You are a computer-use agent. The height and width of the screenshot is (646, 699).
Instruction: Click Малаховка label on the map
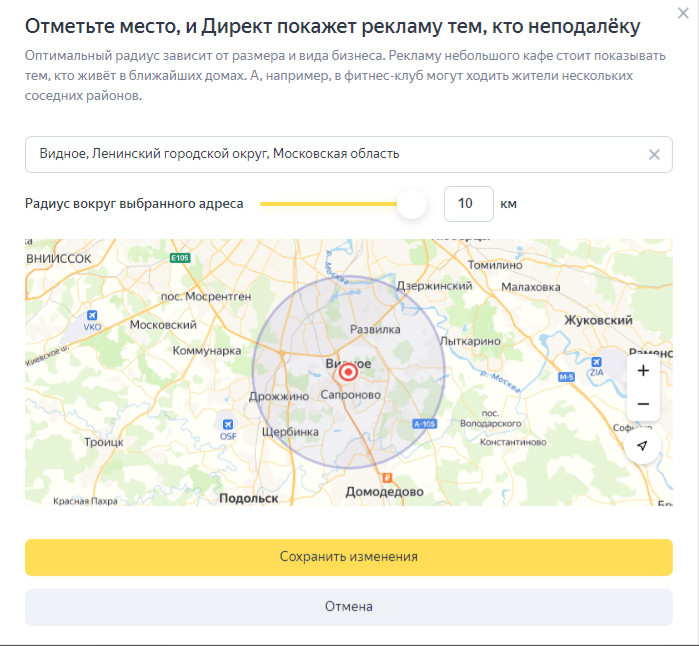coord(530,287)
